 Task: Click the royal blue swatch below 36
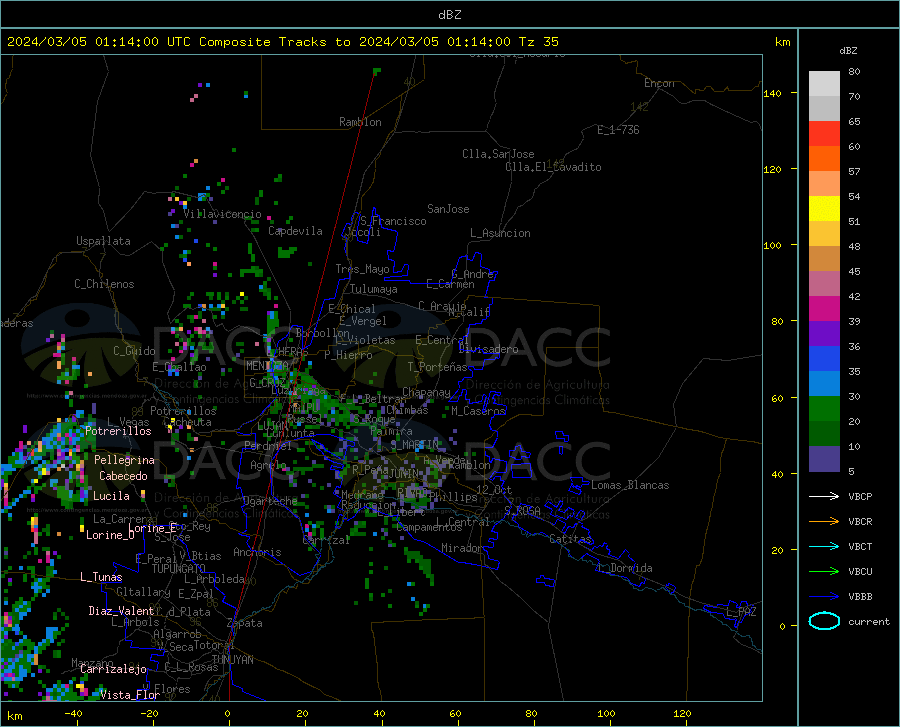click(x=824, y=359)
